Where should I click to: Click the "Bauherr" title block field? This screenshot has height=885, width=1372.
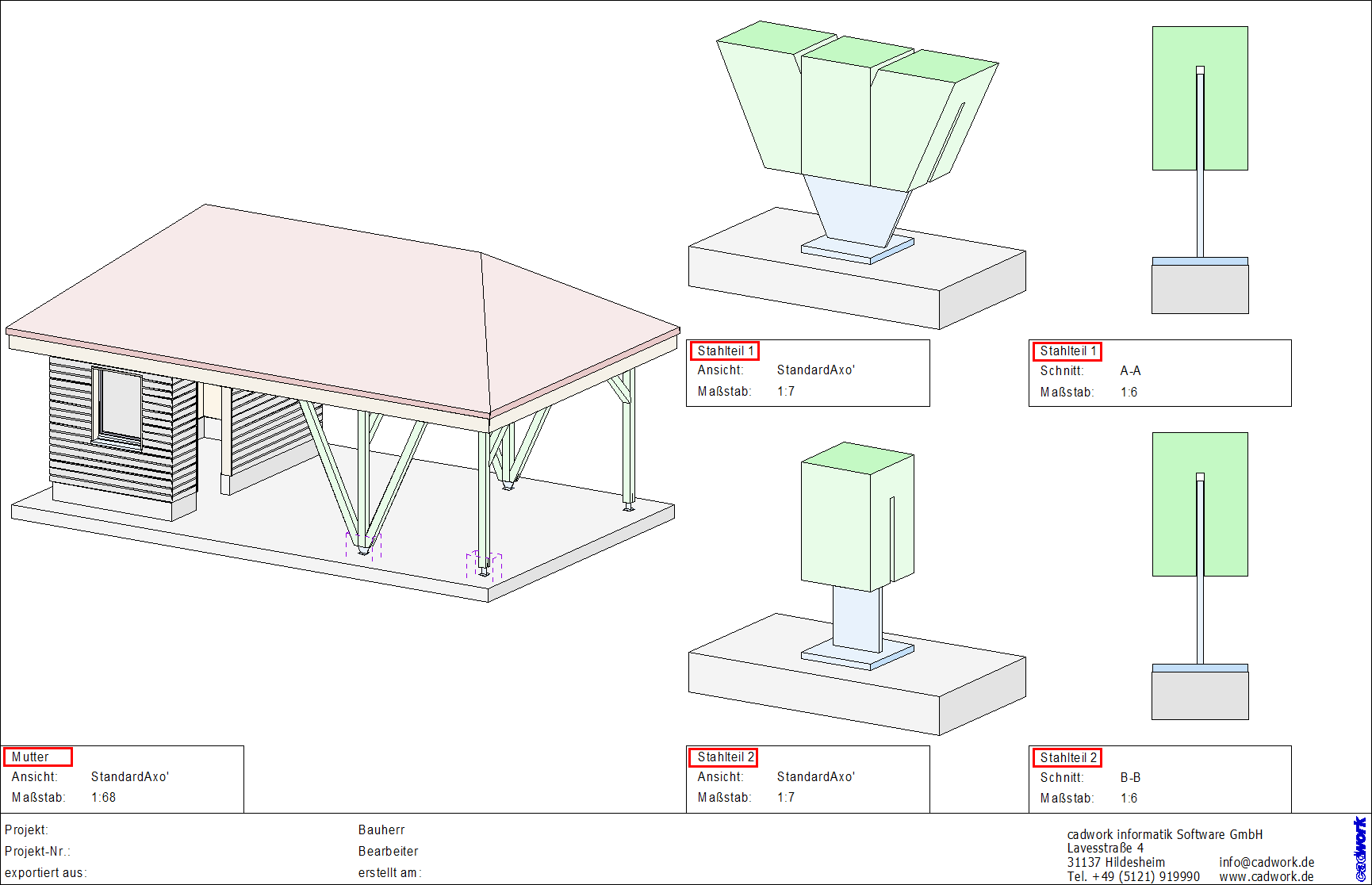(381, 830)
